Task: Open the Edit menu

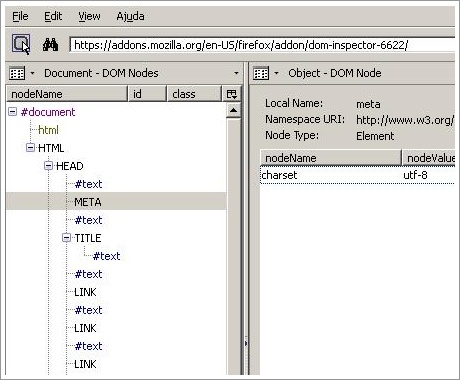Action: click(53, 16)
